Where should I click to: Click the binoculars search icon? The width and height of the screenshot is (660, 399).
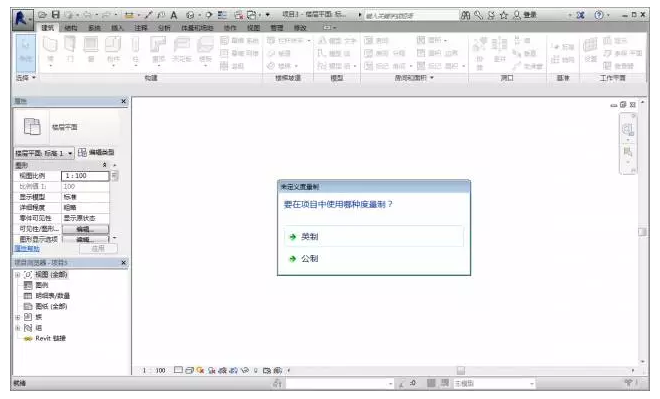tap(465, 15)
